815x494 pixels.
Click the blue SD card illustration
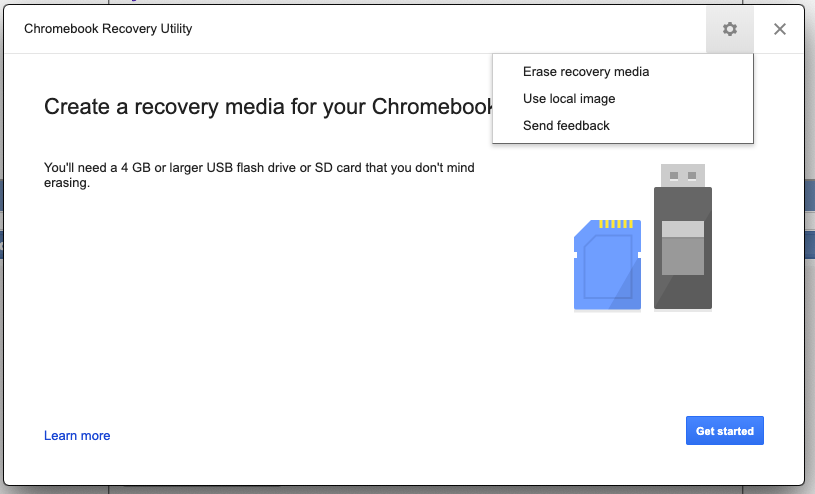point(607,265)
